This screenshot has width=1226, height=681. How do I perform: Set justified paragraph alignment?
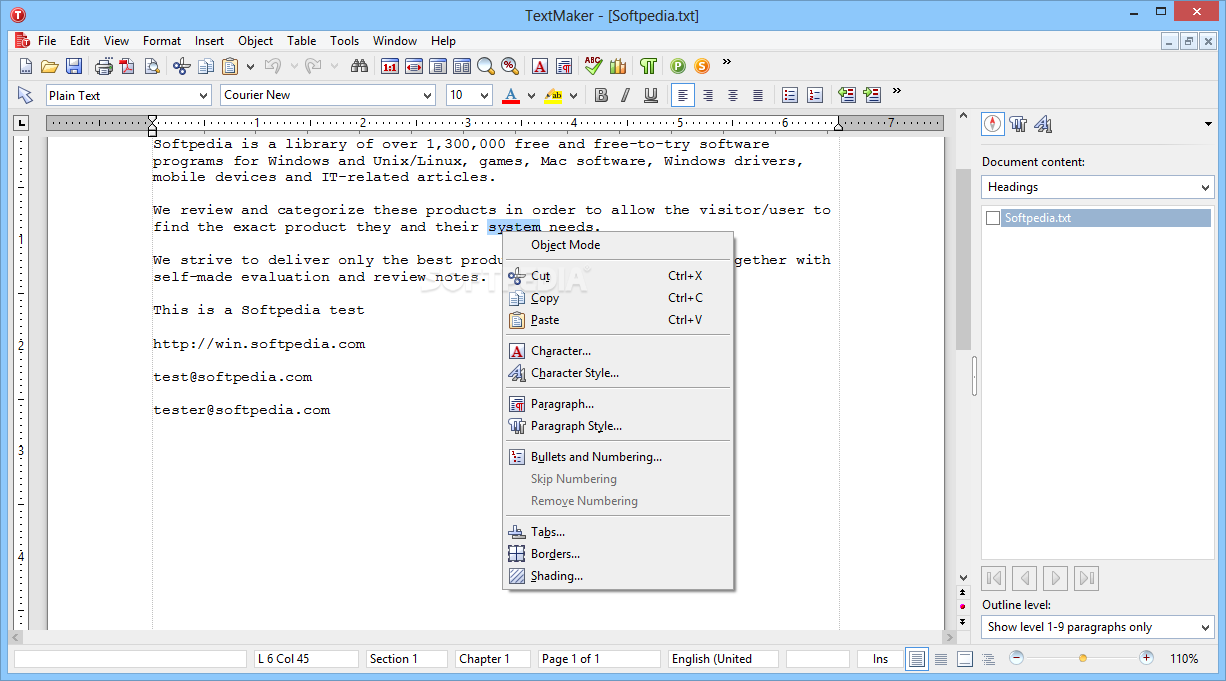(x=758, y=95)
